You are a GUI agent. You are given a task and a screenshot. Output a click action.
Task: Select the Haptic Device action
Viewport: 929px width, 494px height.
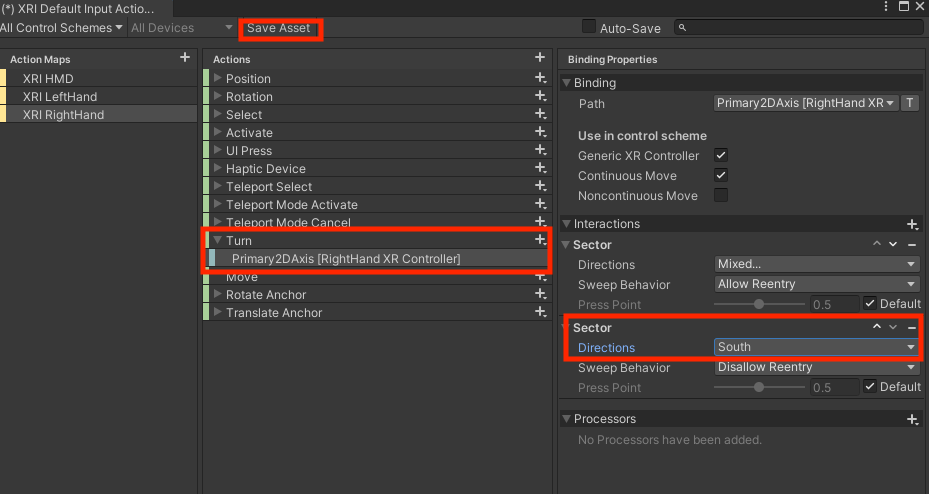(x=265, y=169)
